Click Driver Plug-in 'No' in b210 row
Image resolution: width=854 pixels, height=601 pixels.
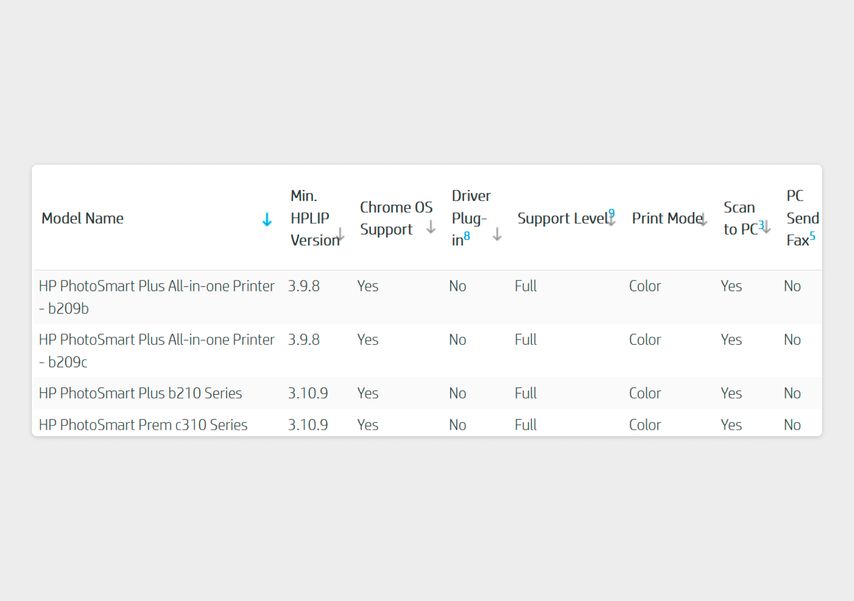point(458,393)
